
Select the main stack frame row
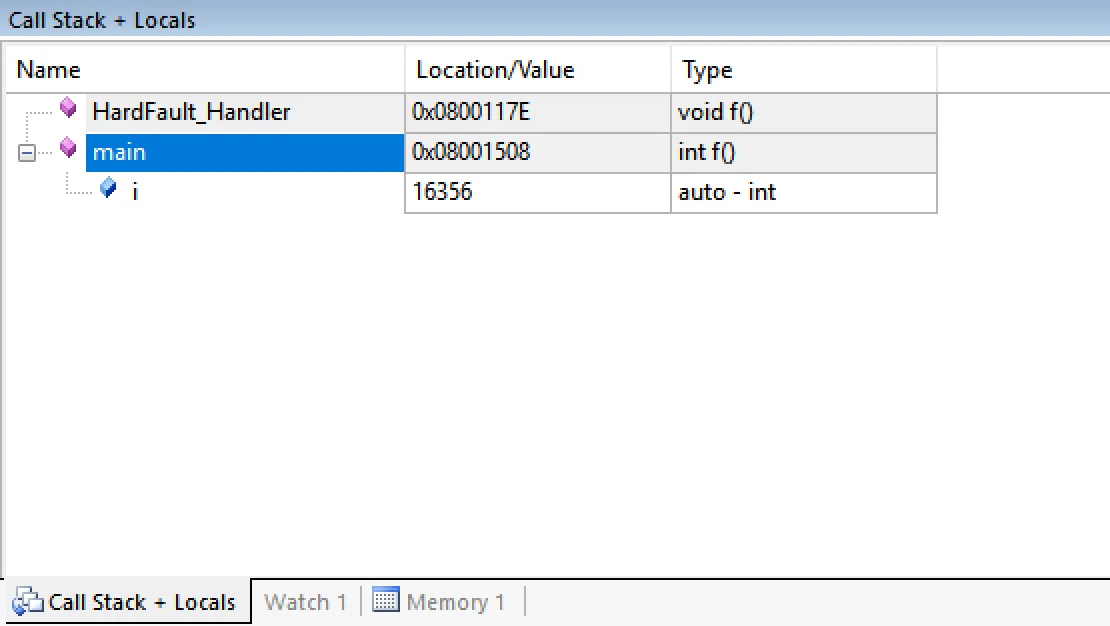119,152
